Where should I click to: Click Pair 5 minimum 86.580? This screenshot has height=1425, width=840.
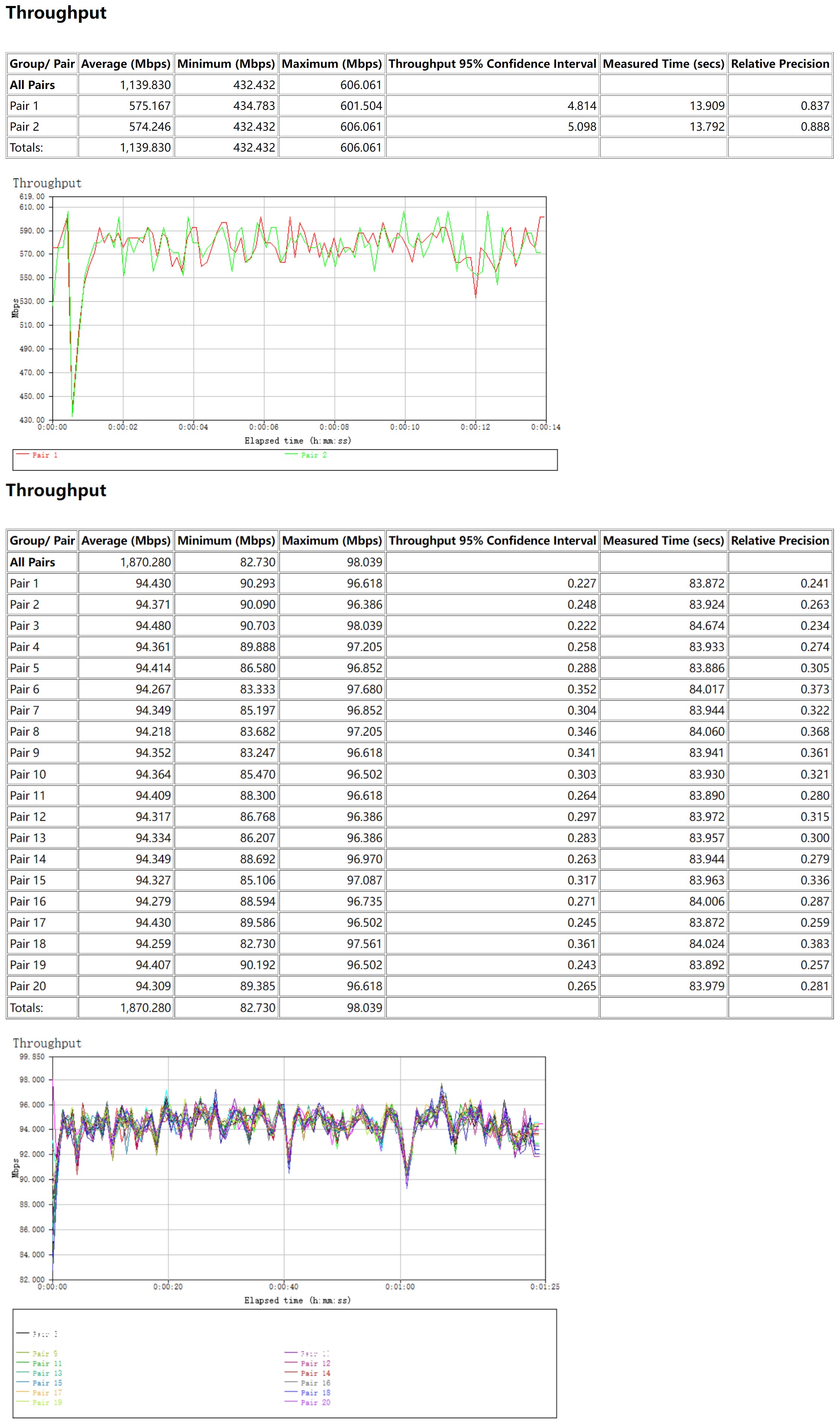(x=258, y=668)
